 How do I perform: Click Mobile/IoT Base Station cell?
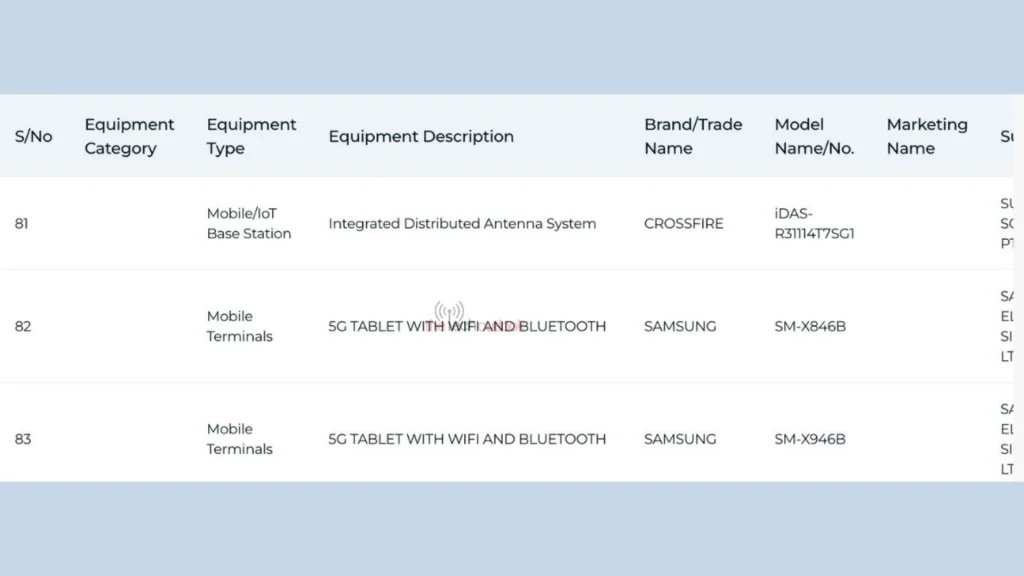(249, 224)
